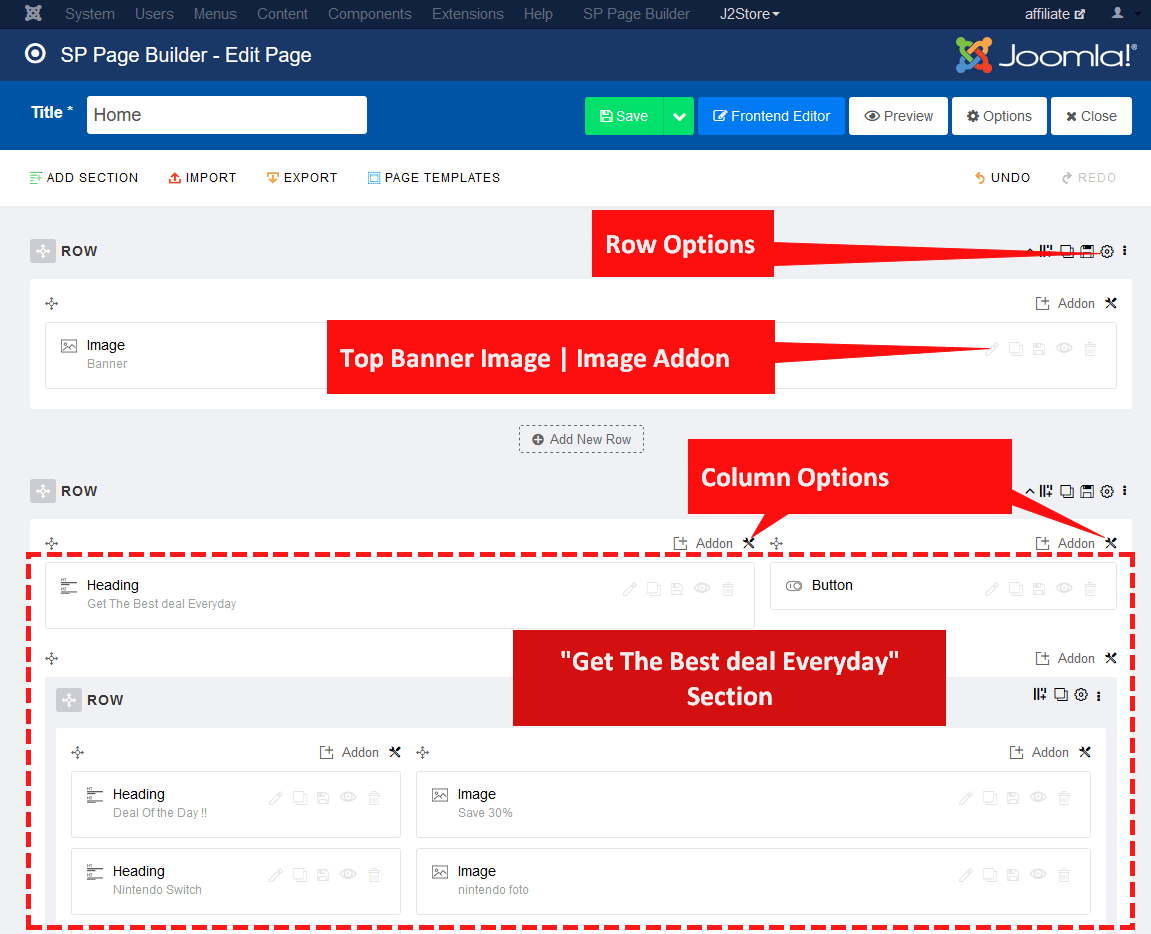
Task: Open column options above Button addon
Action: [1110, 543]
